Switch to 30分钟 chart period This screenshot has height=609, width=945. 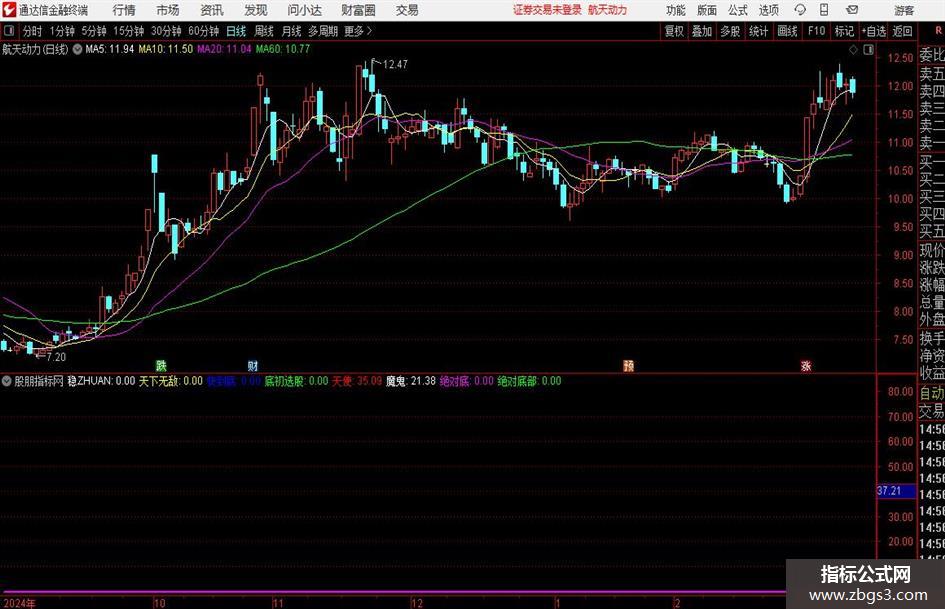tap(166, 31)
